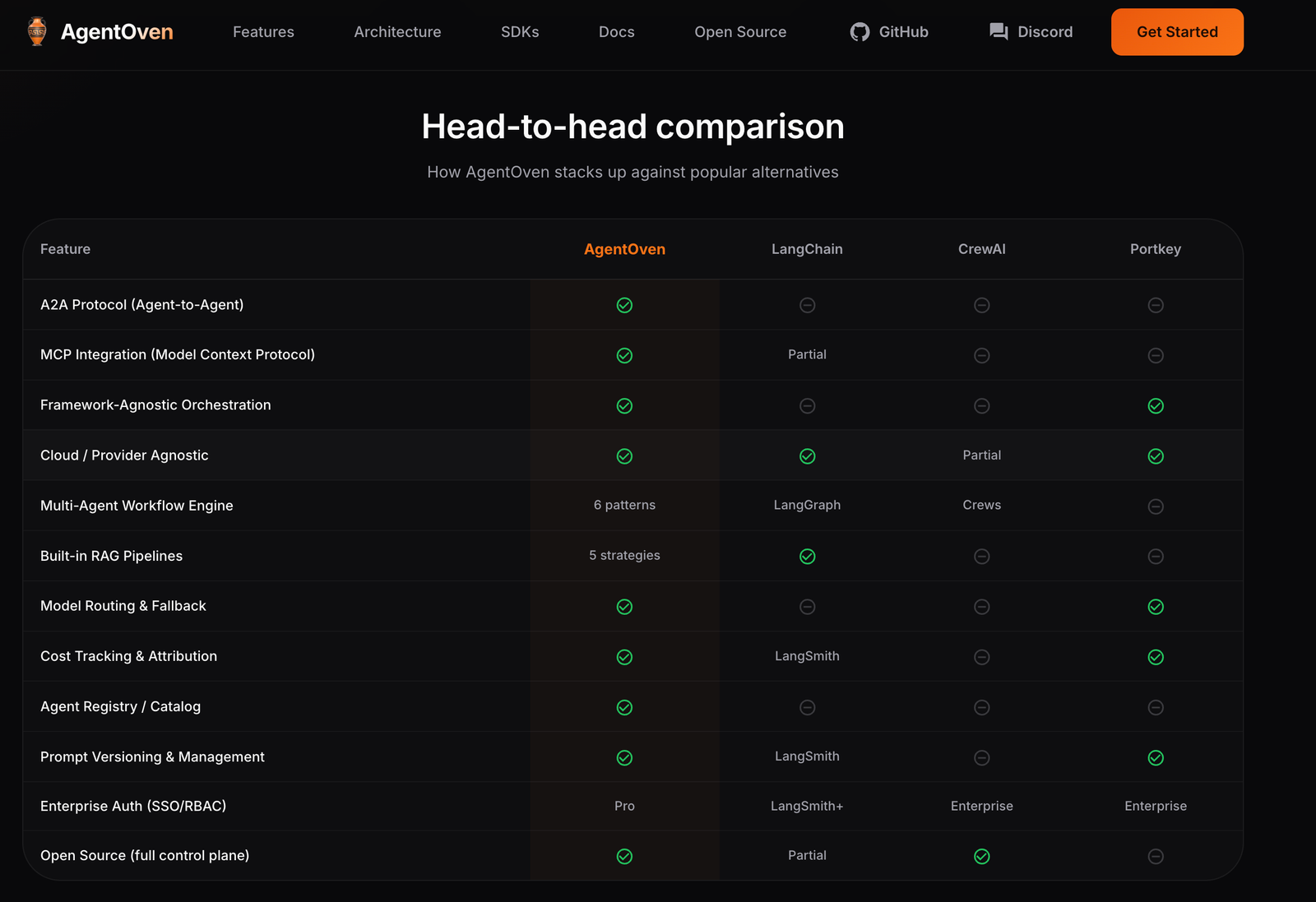Click Portkey's green check for Framework-Agnostic Orchestration
This screenshot has height=902, width=1316.
click(1156, 406)
